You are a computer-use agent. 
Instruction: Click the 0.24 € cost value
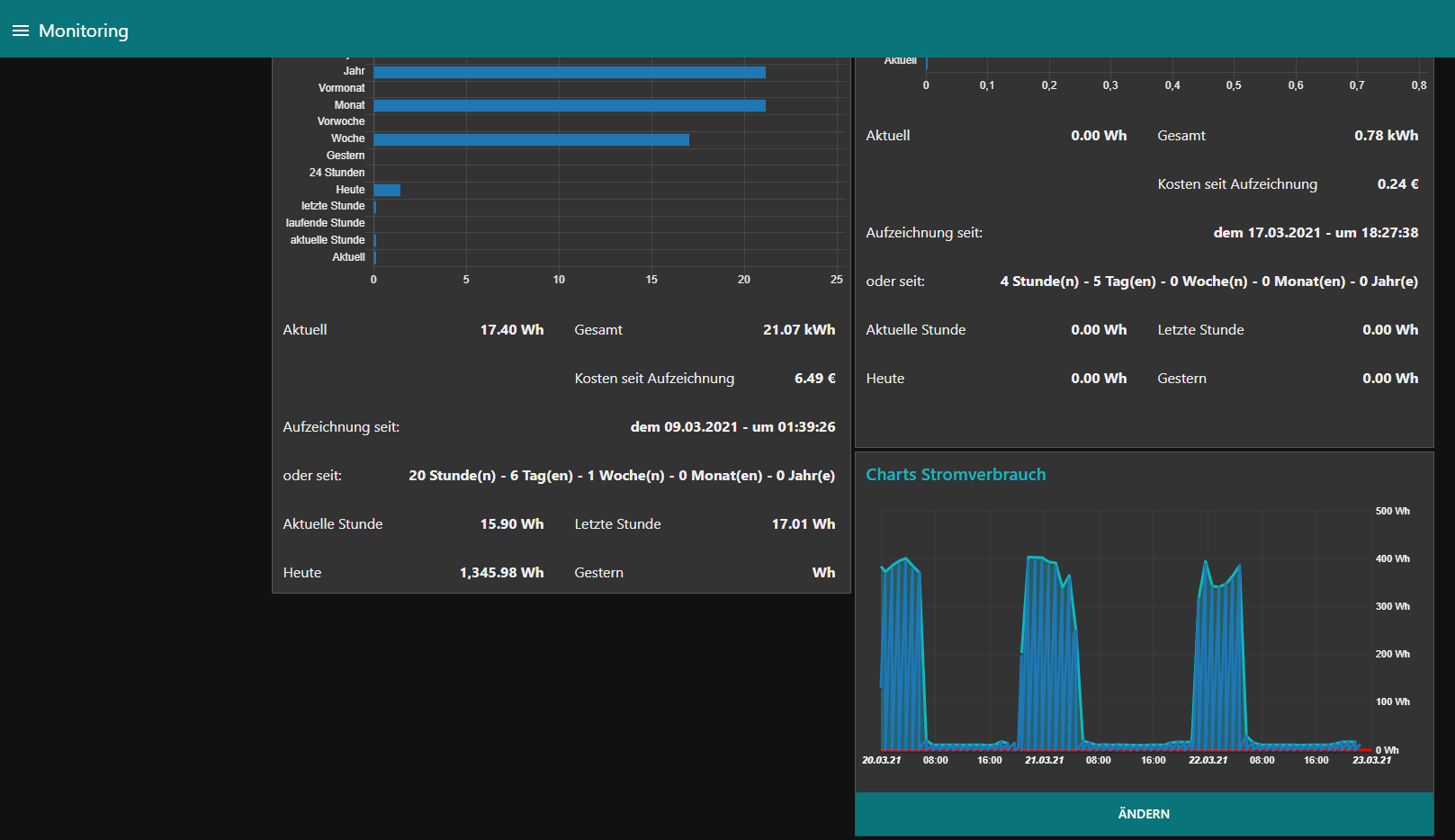(x=1398, y=184)
